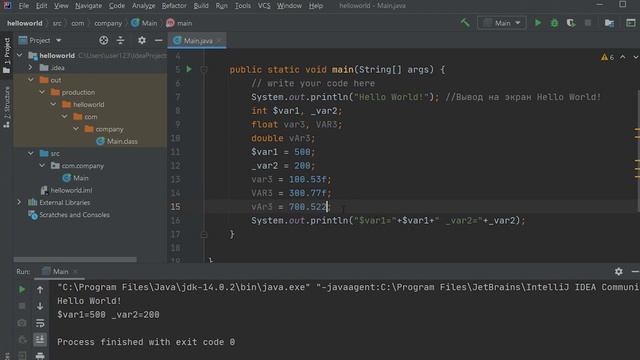Select helloworld.iml file in the tree
640x360 pixels.
click(x=67, y=190)
